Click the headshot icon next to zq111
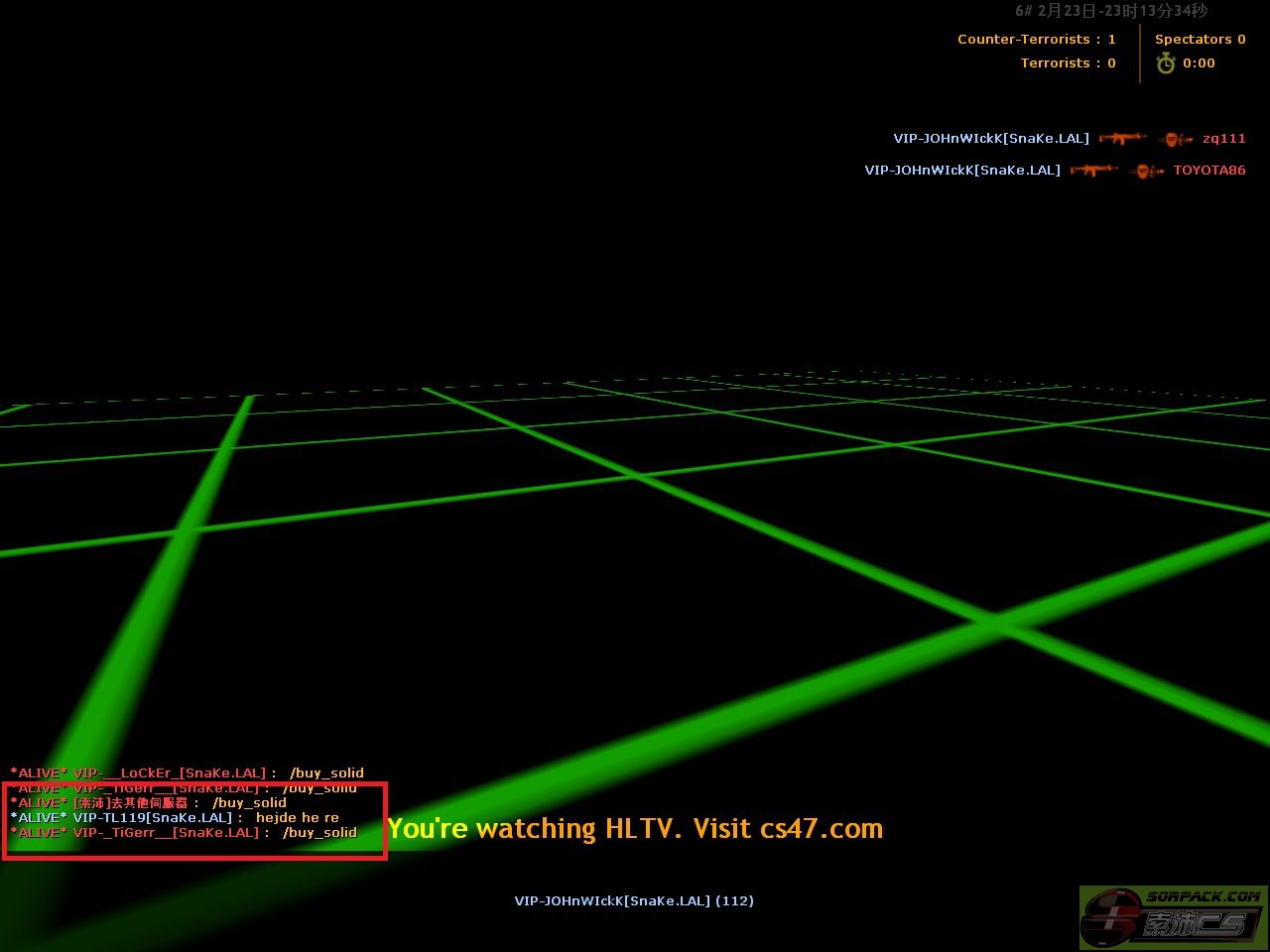Screen dimensions: 1270x952 click(1175, 139)
